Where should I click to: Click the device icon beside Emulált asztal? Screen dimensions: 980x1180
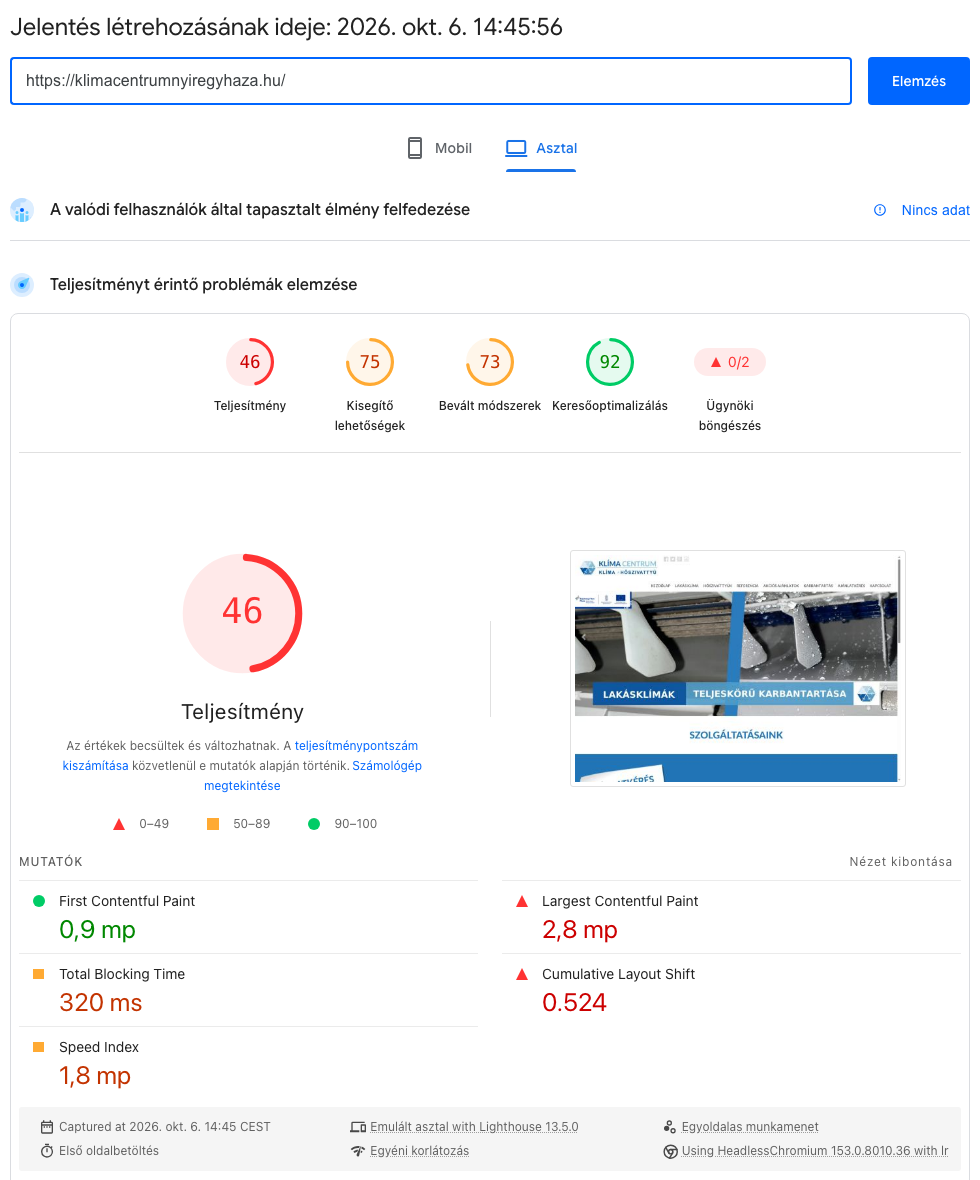point(358,1127)
